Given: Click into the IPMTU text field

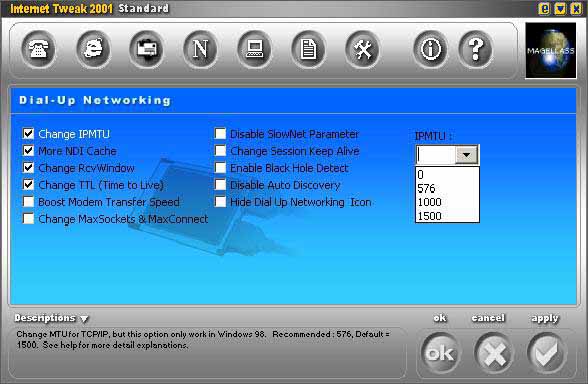Looking at the screenshot, I should click(436, 154).
